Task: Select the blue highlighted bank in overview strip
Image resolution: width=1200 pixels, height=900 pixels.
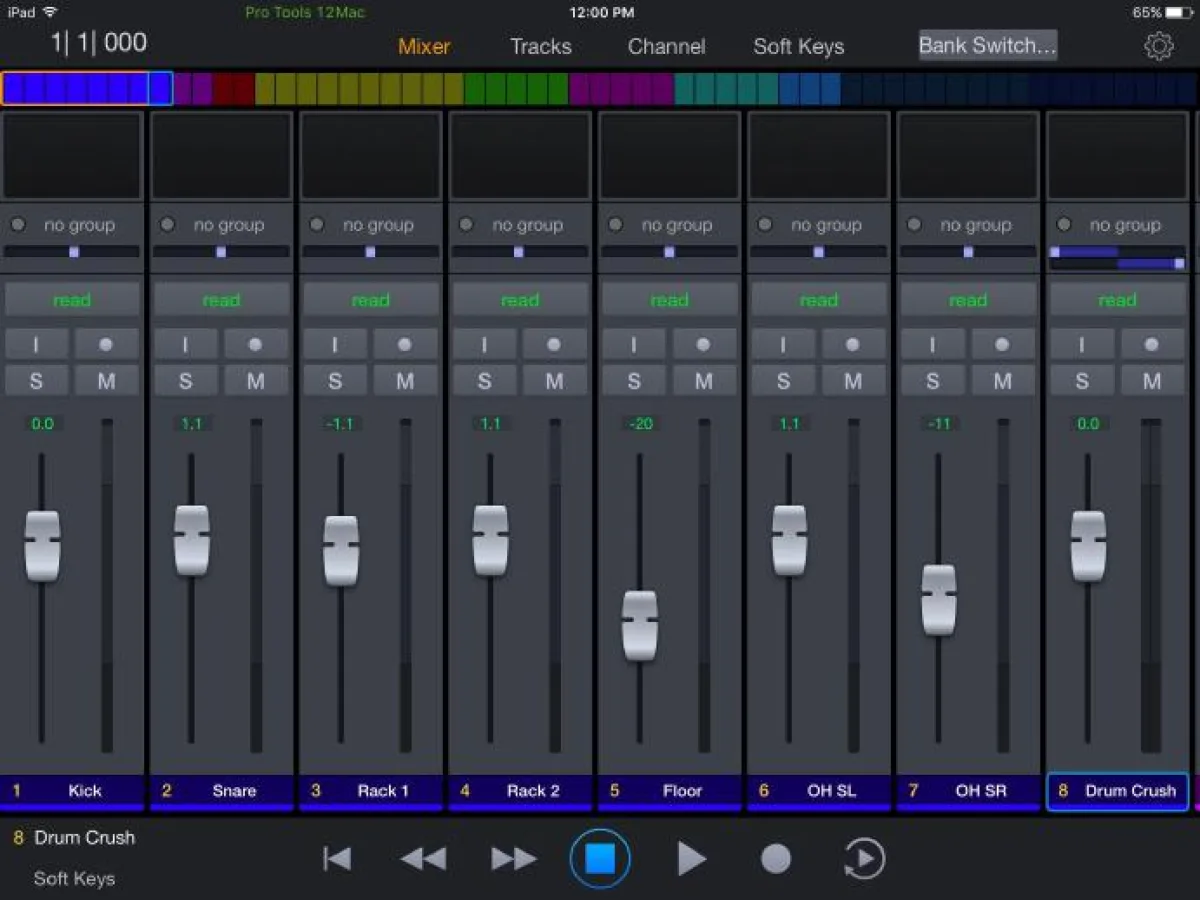Action: pyautogui.click(x=86, y=89)
